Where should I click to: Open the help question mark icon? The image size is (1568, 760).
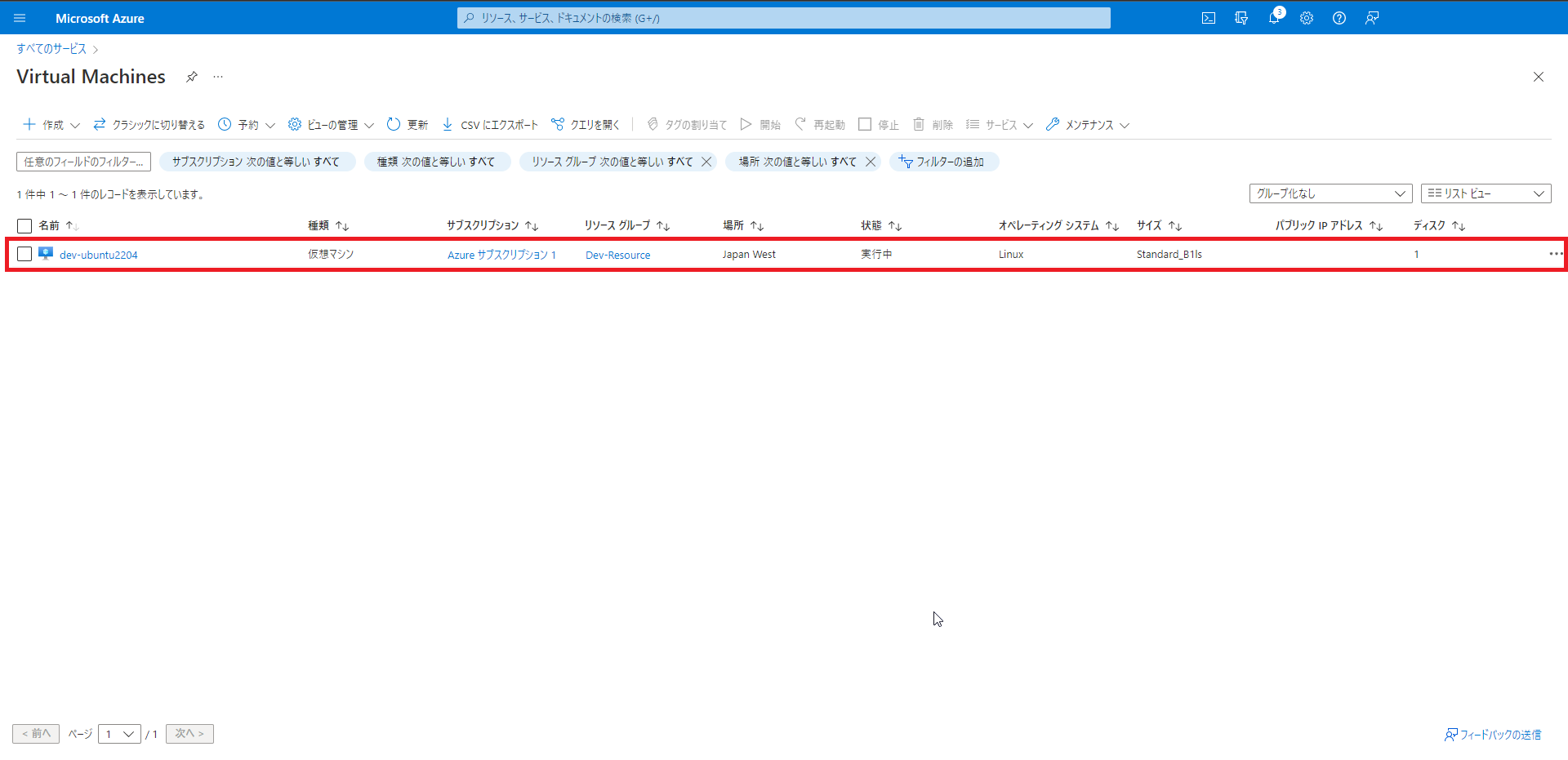point(1339,18)
